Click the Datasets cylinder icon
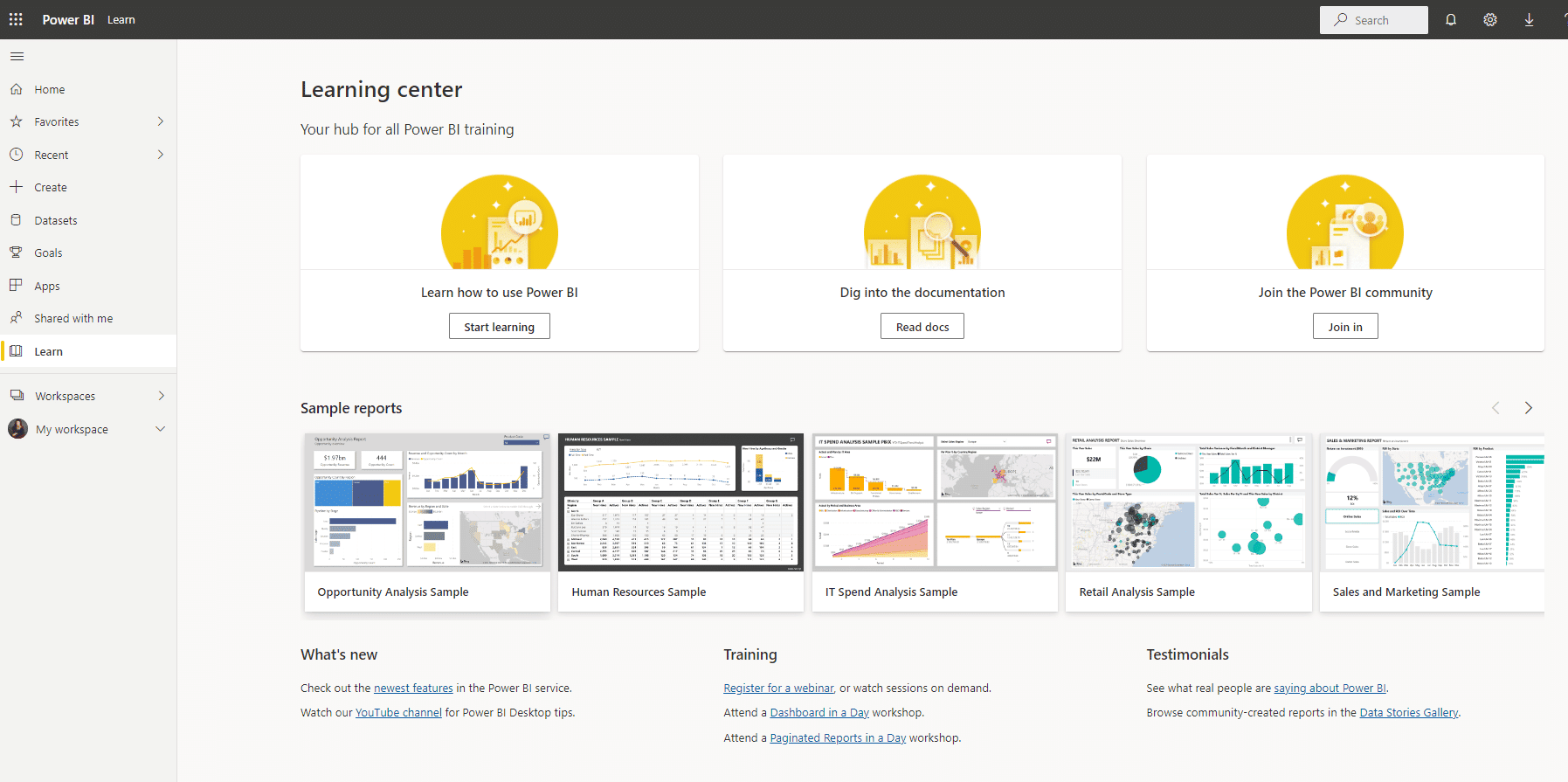Image resolution: width=1568 pixels, height=782 pixels. click(x=16, y=220)
